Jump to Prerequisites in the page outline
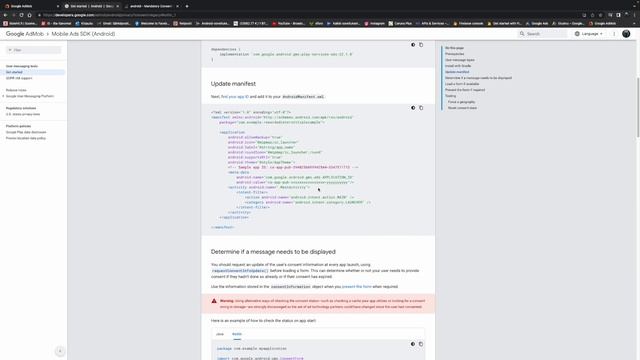 454,54
